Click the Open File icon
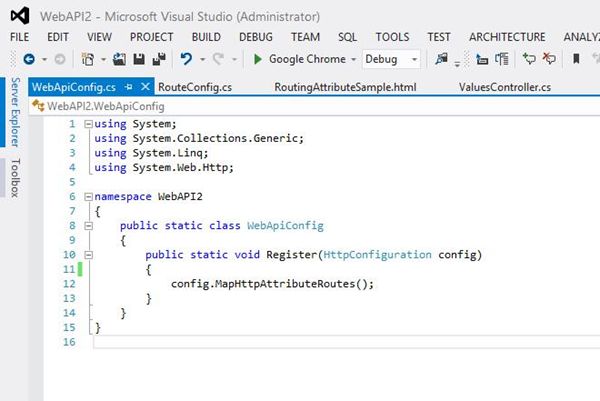Image resolution: width=600 pixels, height=401 pixels. 119,59
